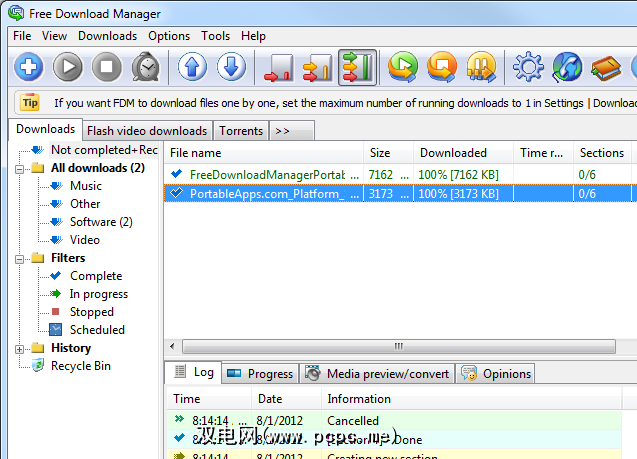Click the Time column header in log
637x459 pixels.
pos(209,398)
